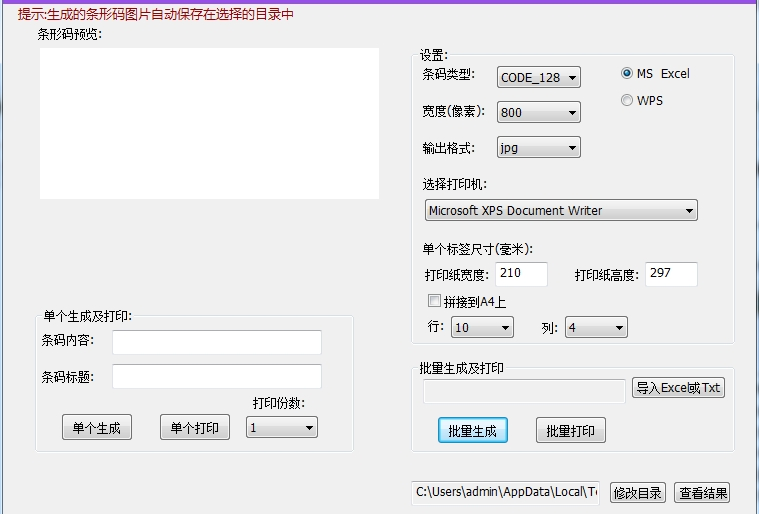Open the 列 columns dropdown showing 4

click(596, 328)
